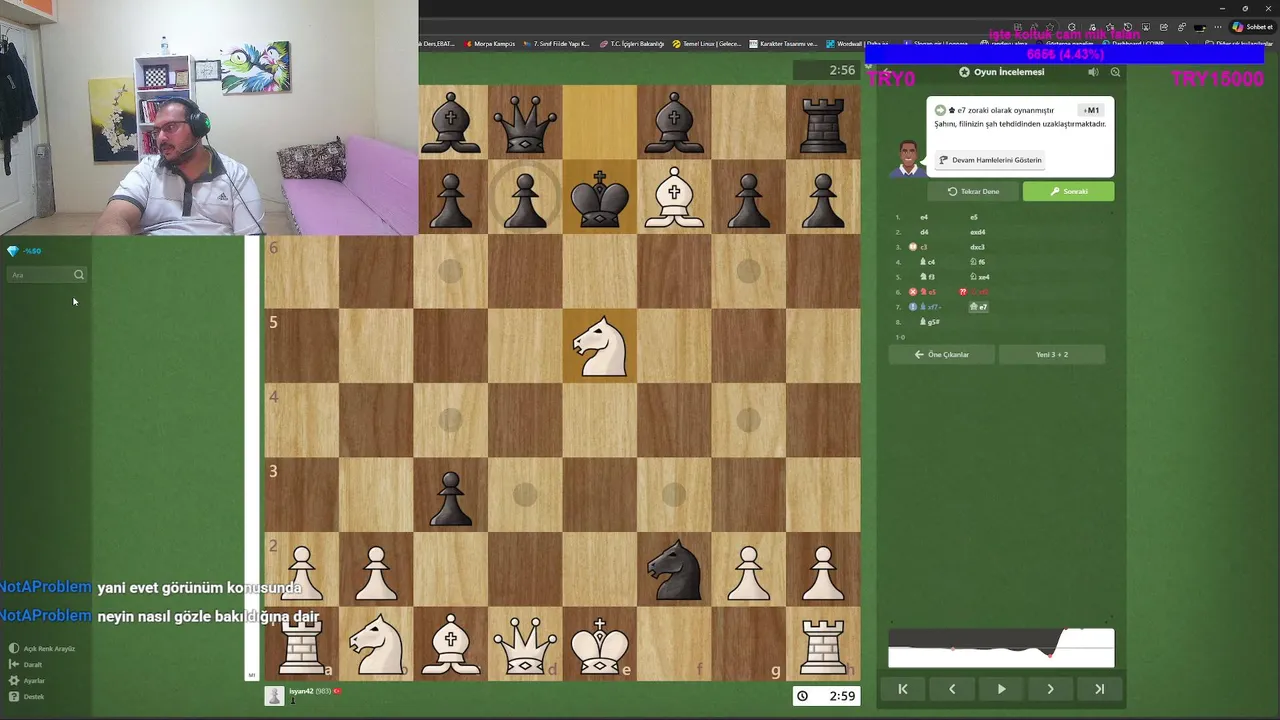Select move exd4 in move list
1280x720 pixels.
tap(978, 232)
